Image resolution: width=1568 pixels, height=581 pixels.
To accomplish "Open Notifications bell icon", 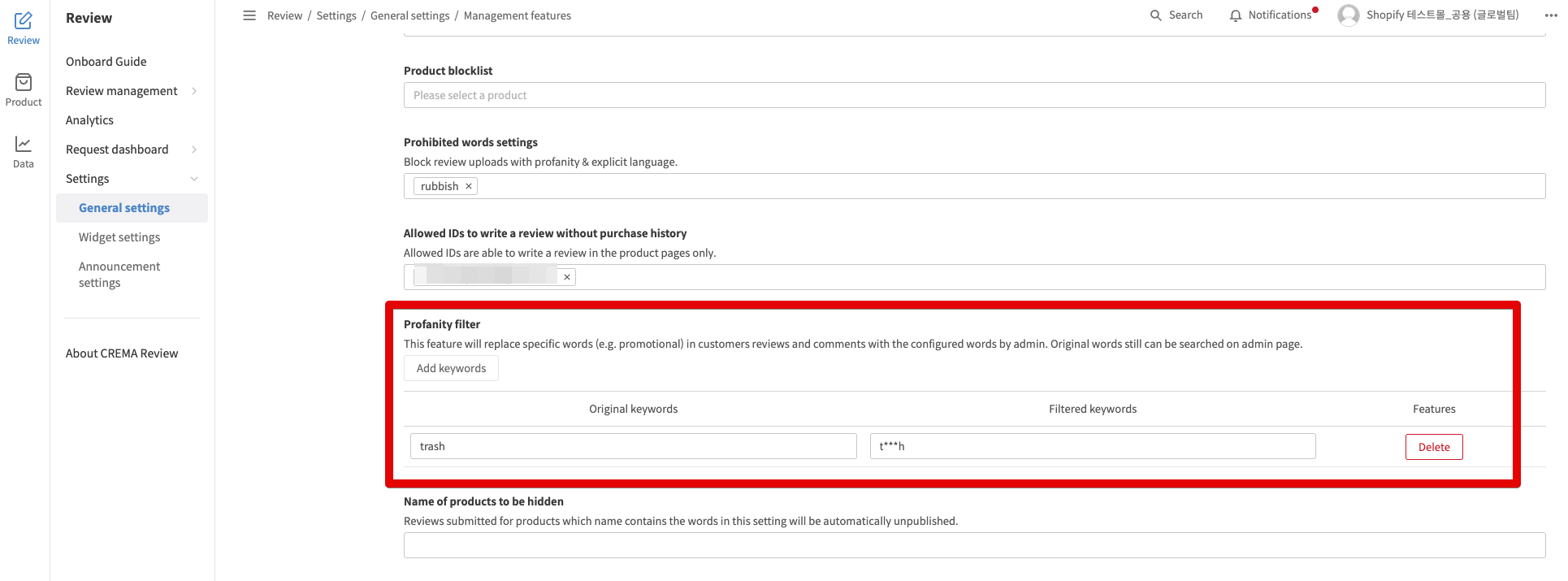I will coord(1236,15).
